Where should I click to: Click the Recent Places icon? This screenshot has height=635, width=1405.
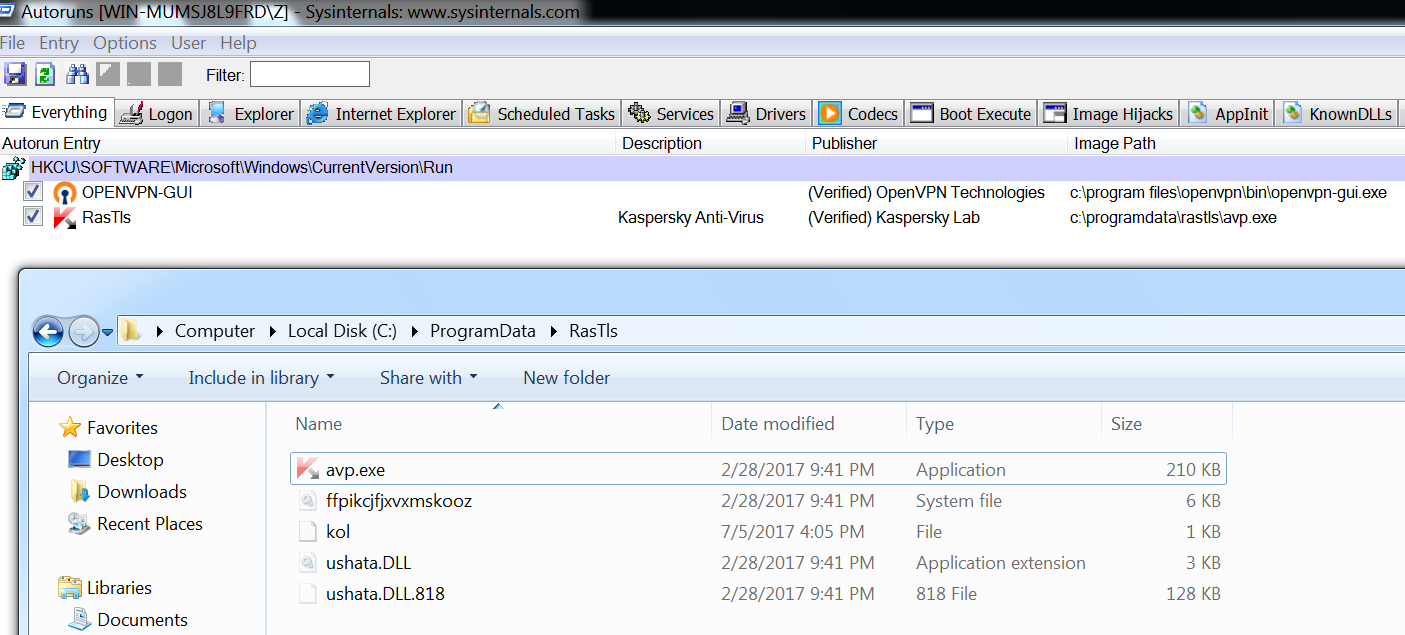(80, 524)
